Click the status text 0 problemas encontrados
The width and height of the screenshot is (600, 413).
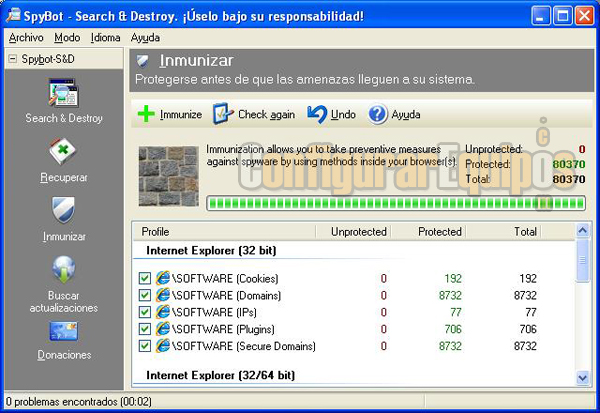click(79, 402)
